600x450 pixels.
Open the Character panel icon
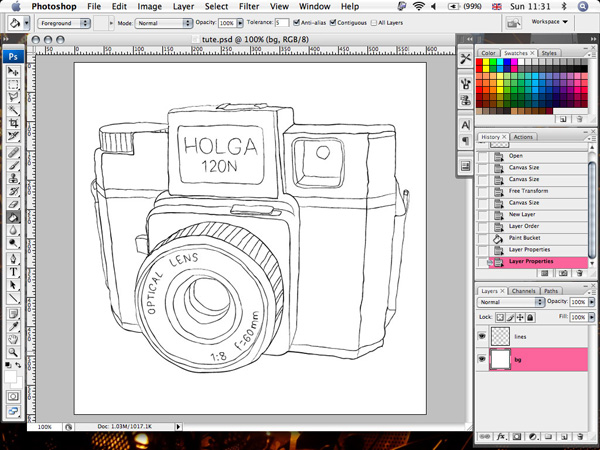466,125
